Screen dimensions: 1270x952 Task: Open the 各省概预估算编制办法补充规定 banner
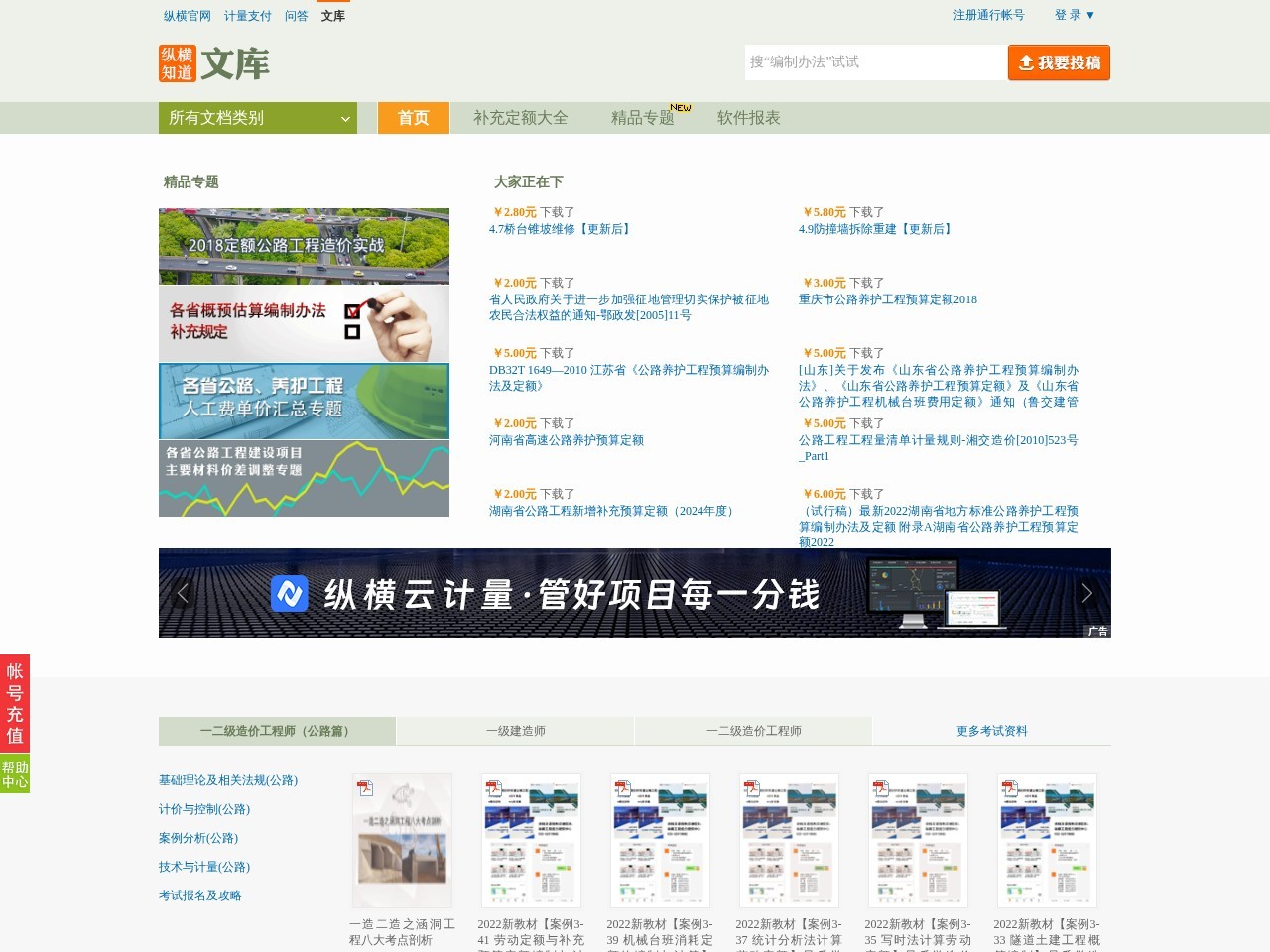point(304,323)
